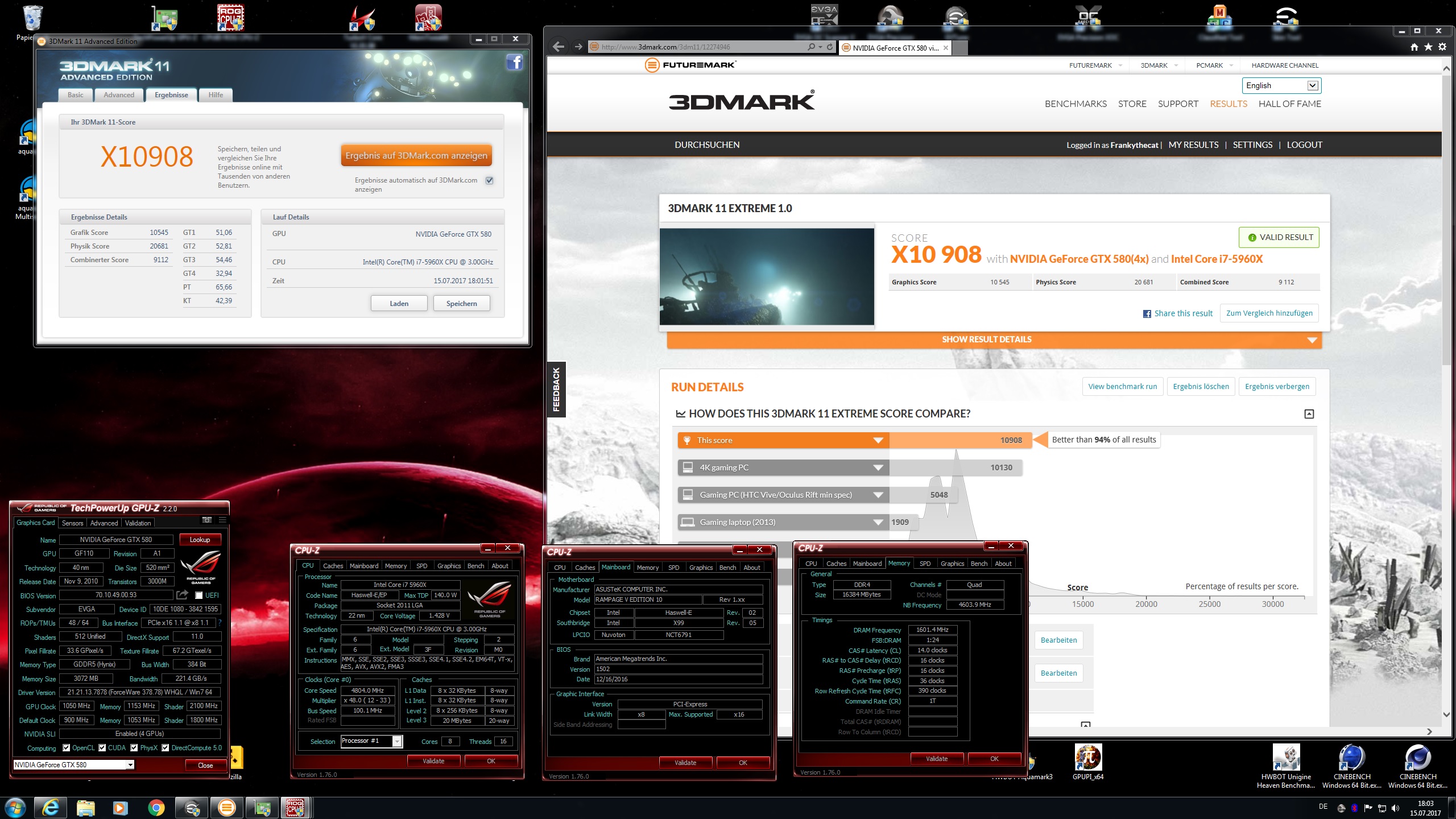The height and width of the screenshot is (819, 1456).
Task: Expand 4K gaming PC comparison dropdown
Action: (878, 468)
